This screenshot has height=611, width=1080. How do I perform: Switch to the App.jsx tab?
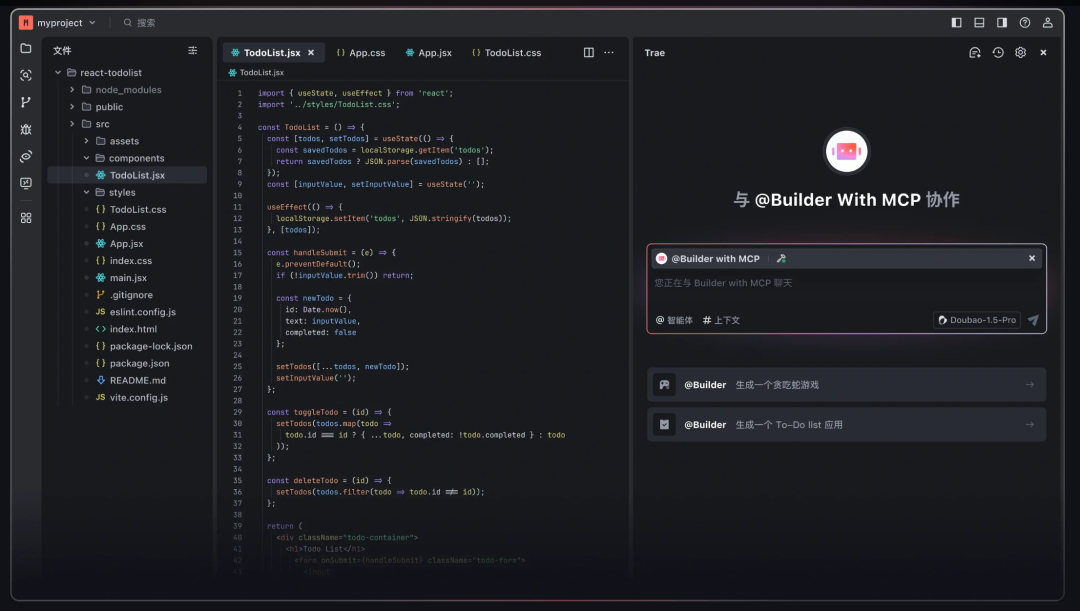pyautogui.click(x=428, y=52)
